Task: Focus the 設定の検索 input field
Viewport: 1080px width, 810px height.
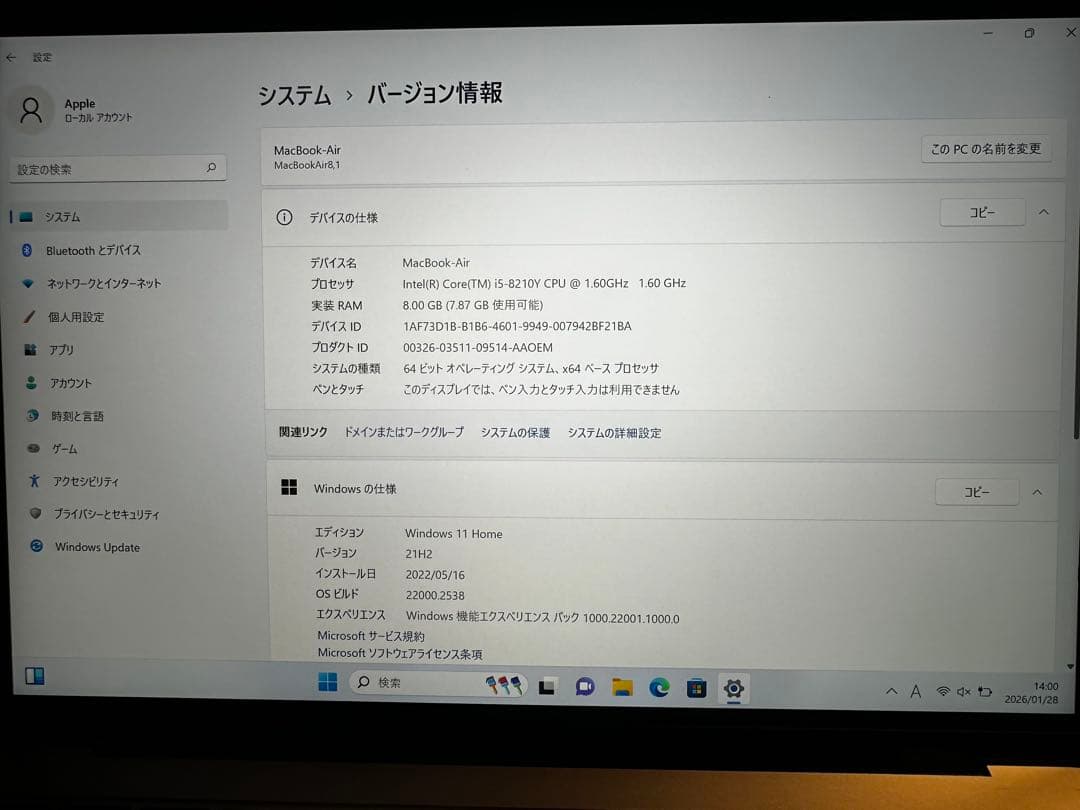Action: coord(118,169)
